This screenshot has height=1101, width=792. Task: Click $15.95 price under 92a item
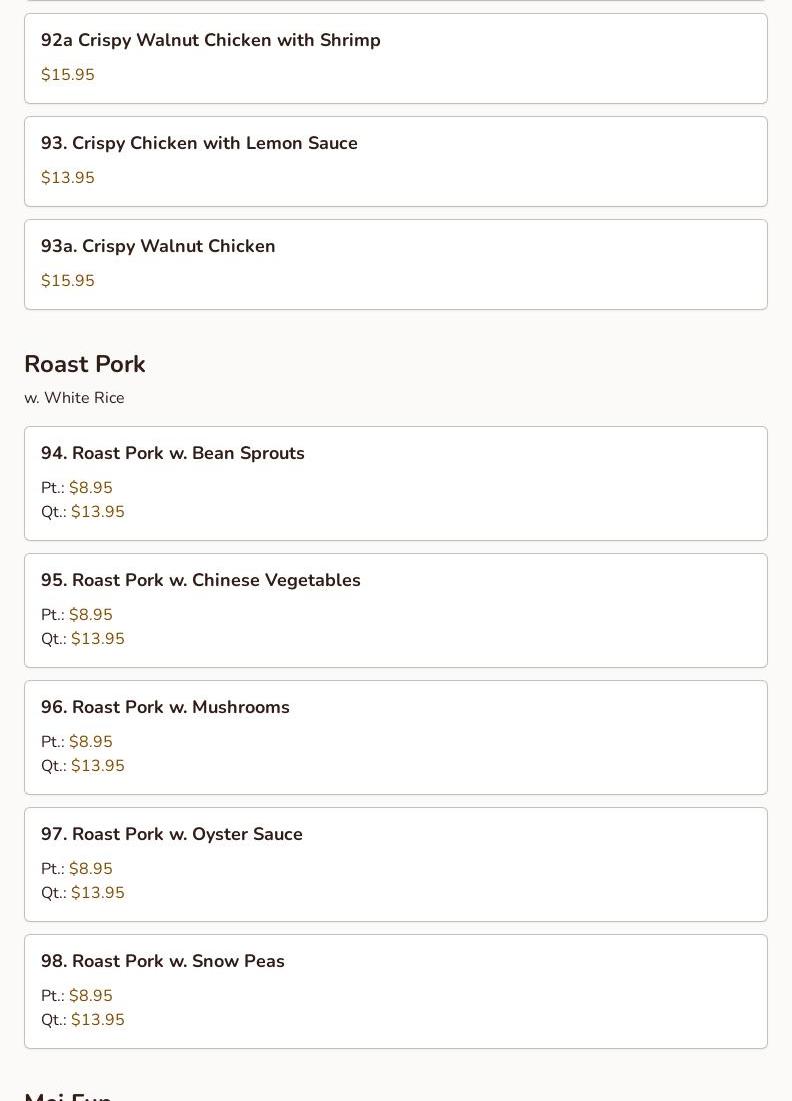pyautogui.click(x=67, y=74)
